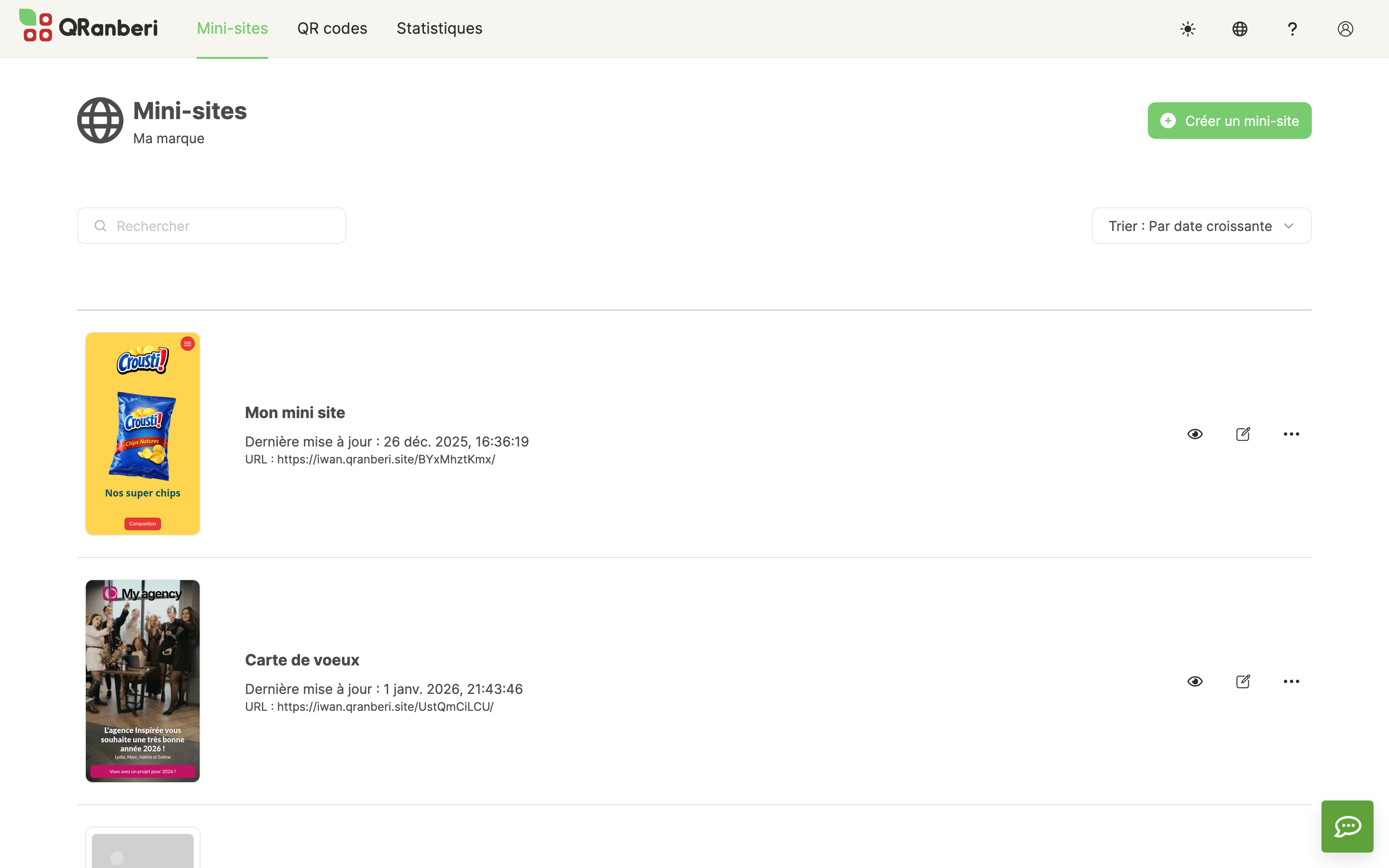Open the chat support widget

[1347, 826]
